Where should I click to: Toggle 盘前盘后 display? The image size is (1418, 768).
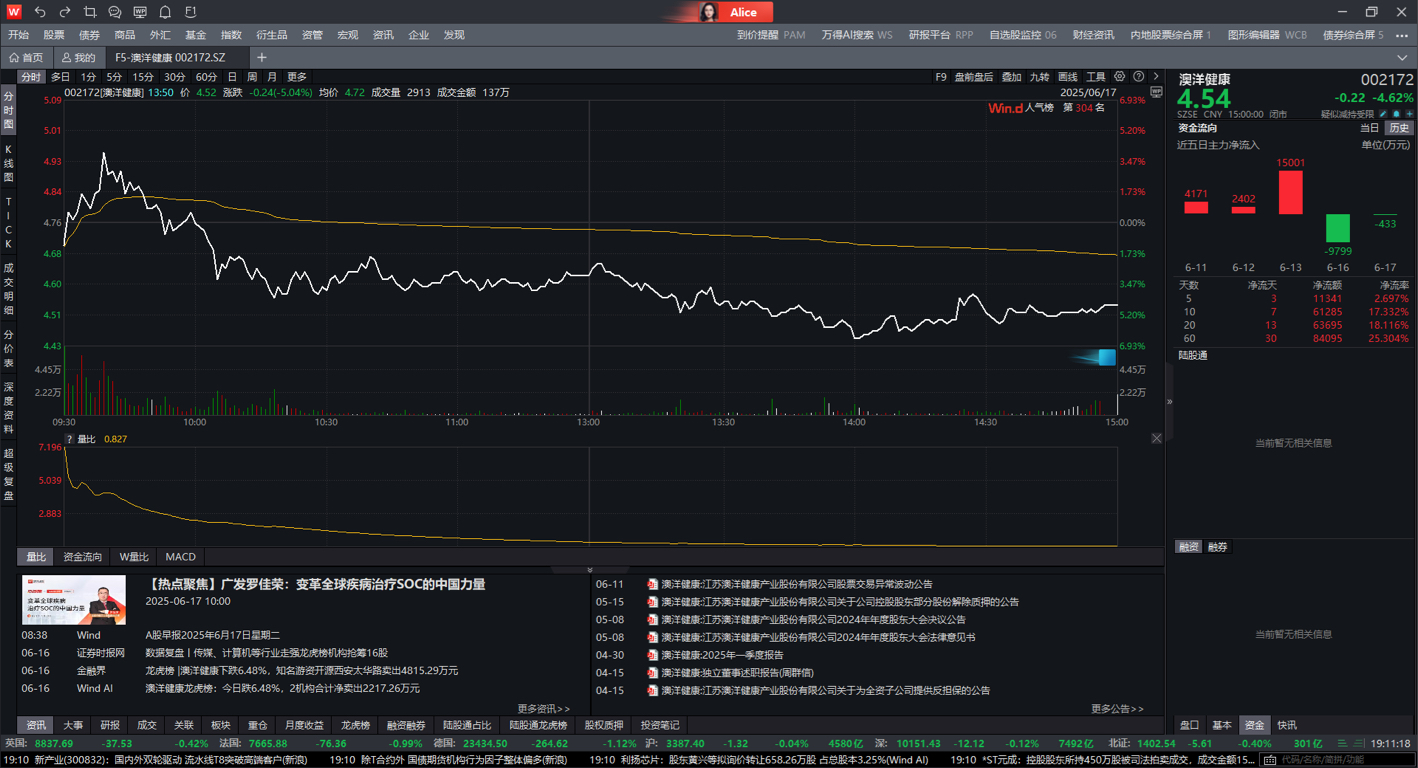coord(974,77)
